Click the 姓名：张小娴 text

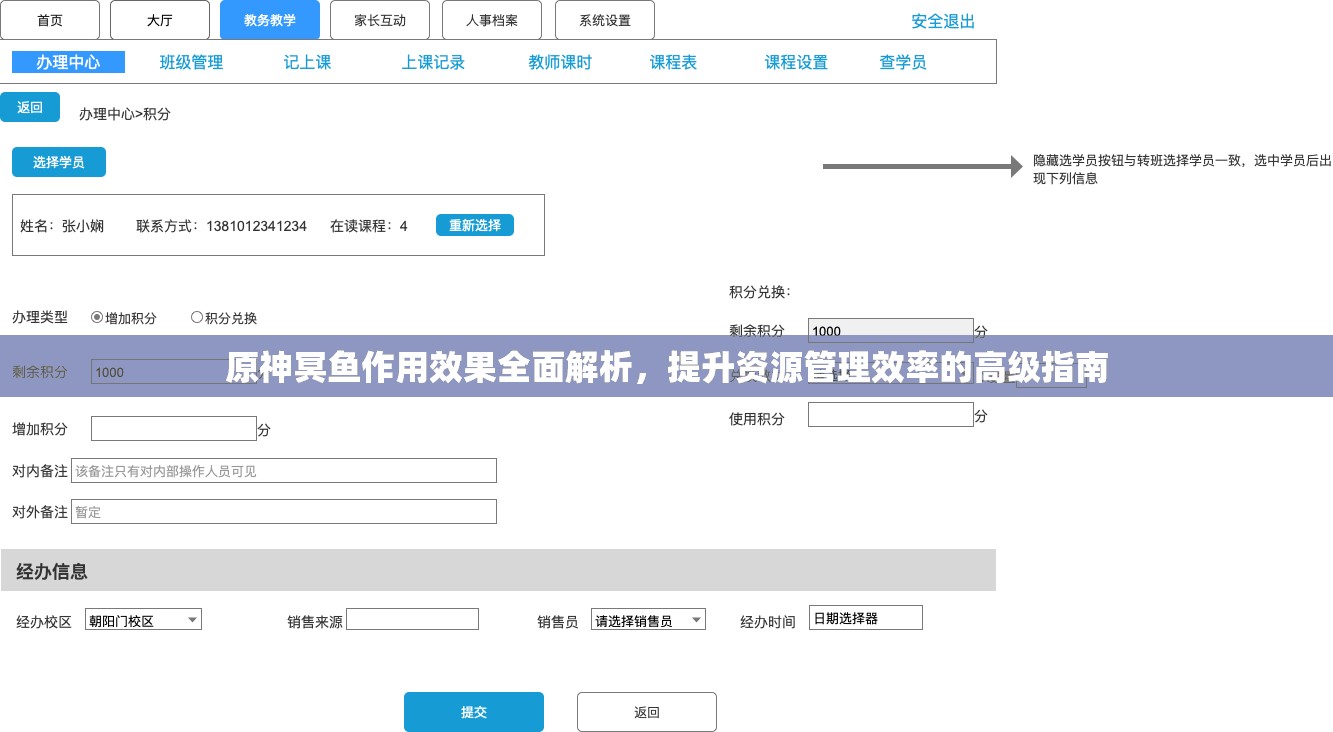(x=62, y=226)
